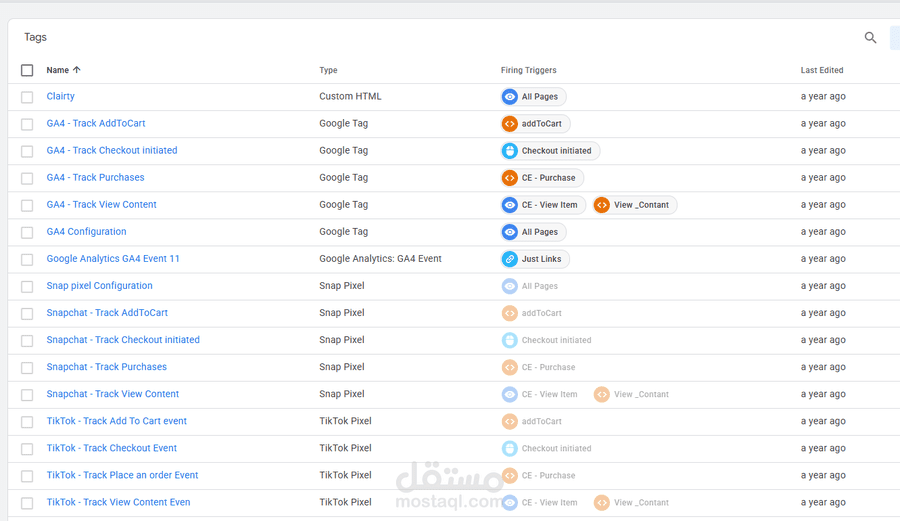This screenshot has width=900, height=521.
Task: Click addToCart icon in TikTok Add To Cart row
Action: click(510, 421)
